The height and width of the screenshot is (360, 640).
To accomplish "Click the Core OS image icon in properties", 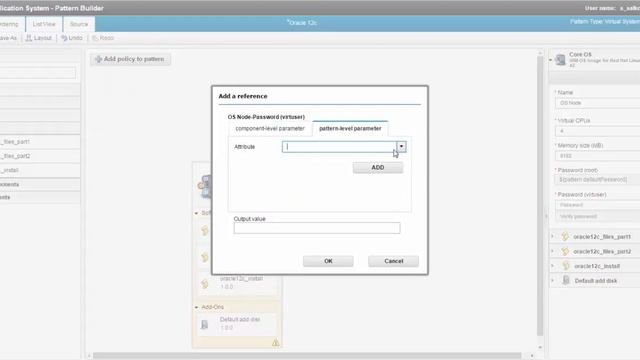I will tap(560, 60).
